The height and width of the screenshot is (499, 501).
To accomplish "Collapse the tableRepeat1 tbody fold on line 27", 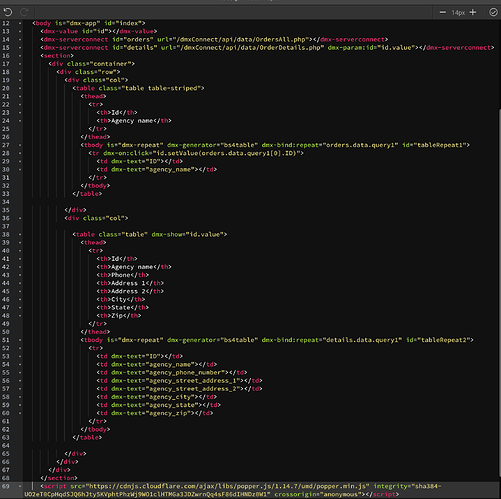I will 20,145.
